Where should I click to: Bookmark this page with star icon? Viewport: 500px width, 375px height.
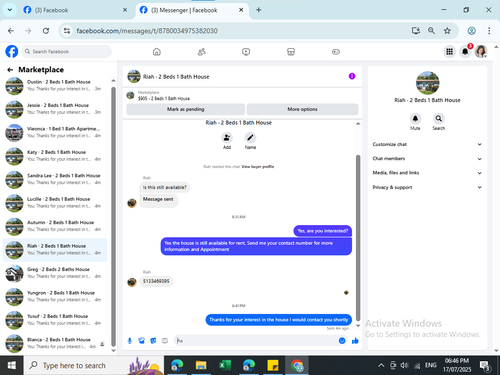[447, 31]
